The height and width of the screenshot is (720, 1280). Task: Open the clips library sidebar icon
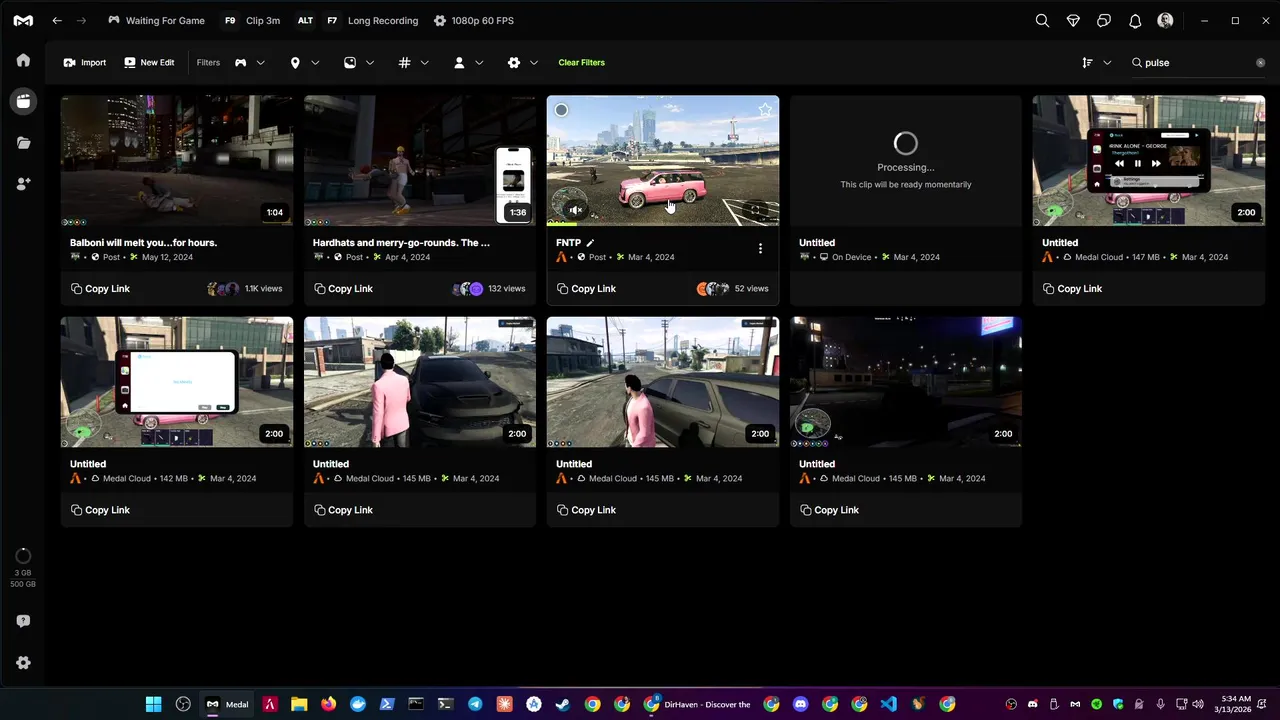tap(23, 101)
